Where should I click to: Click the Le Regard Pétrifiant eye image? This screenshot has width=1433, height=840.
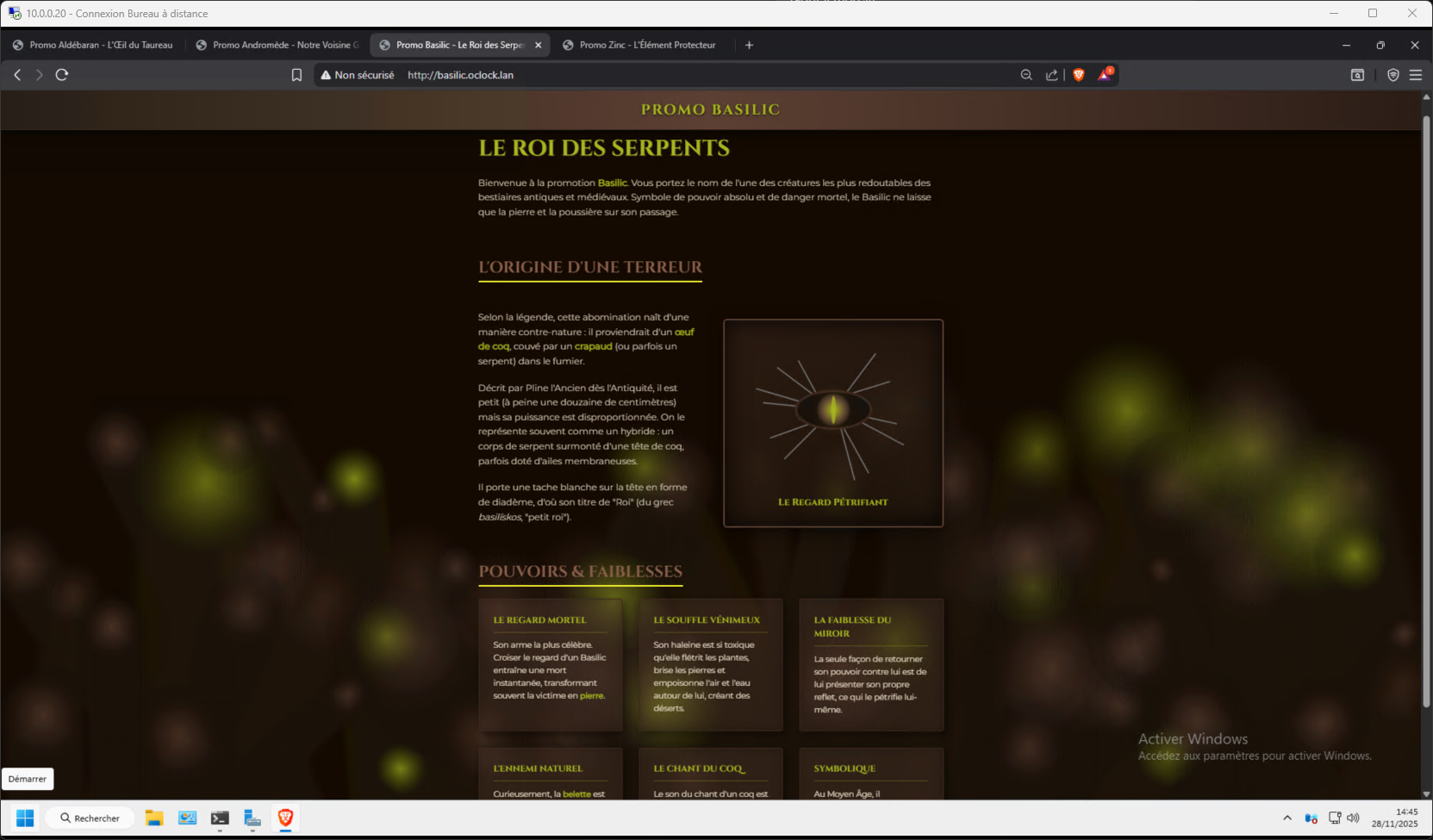pyautogui.click(x=833, y=411)
